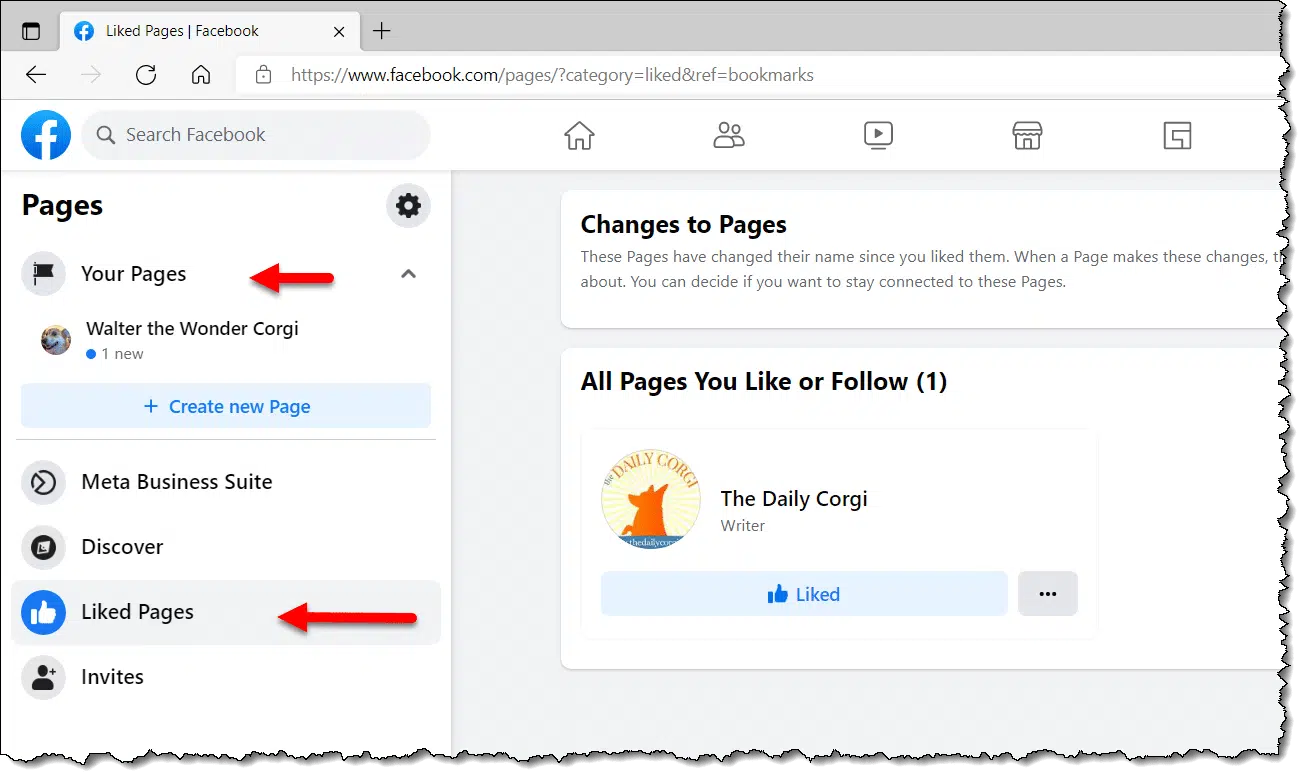Open the Invites menu item
This screenshot has height=780, width=1309.
[x=226, y=677]
